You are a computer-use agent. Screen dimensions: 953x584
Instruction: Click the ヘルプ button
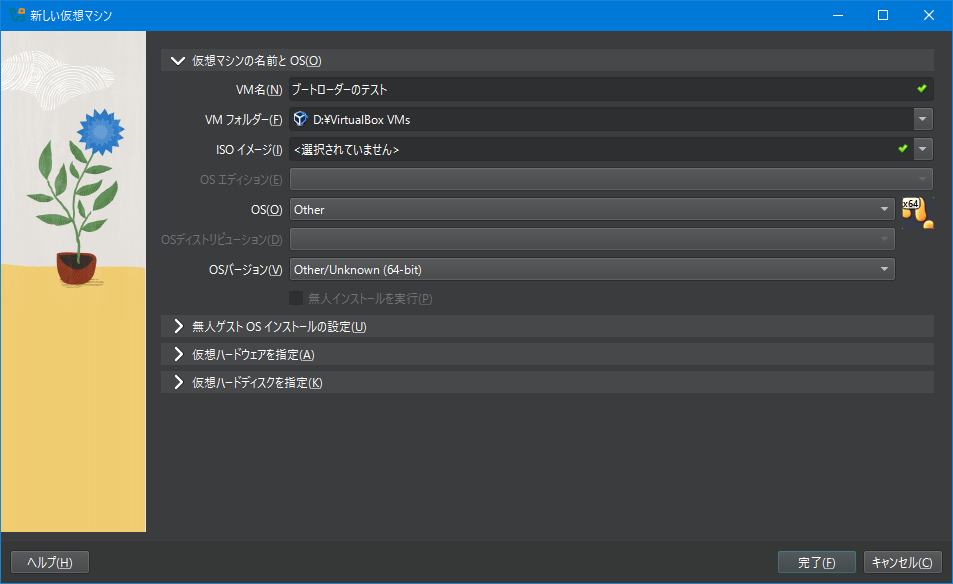[50, 562]
